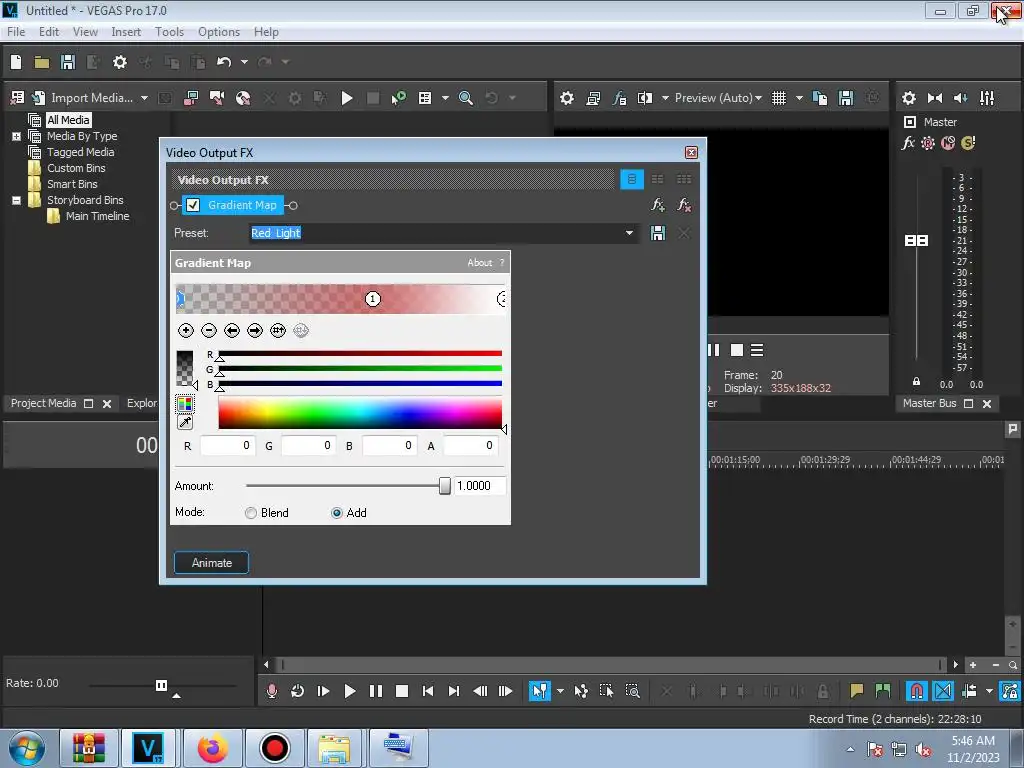The height and width of the screenshot is (768, 1024).
Task: Start preview of selected media
Action: click(x=347, y=98)
